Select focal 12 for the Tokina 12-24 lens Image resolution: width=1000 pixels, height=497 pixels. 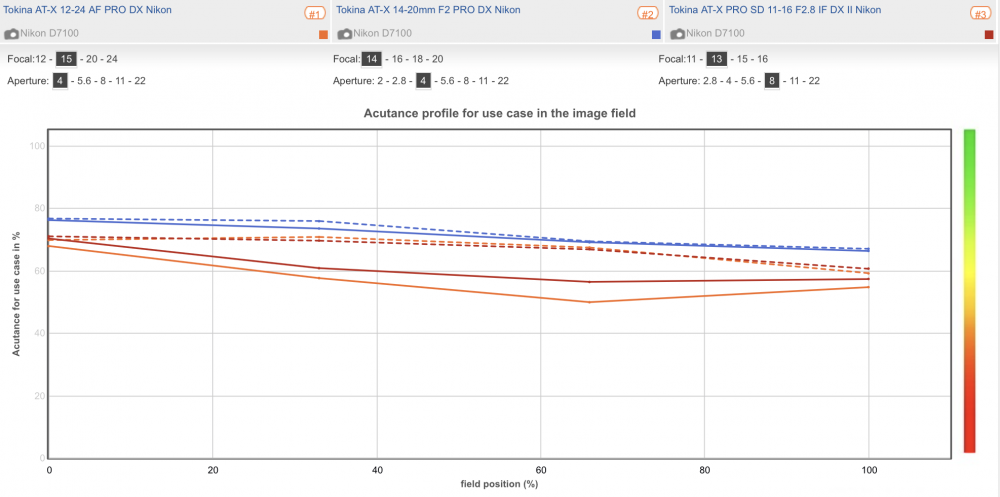tap(43, 59)
